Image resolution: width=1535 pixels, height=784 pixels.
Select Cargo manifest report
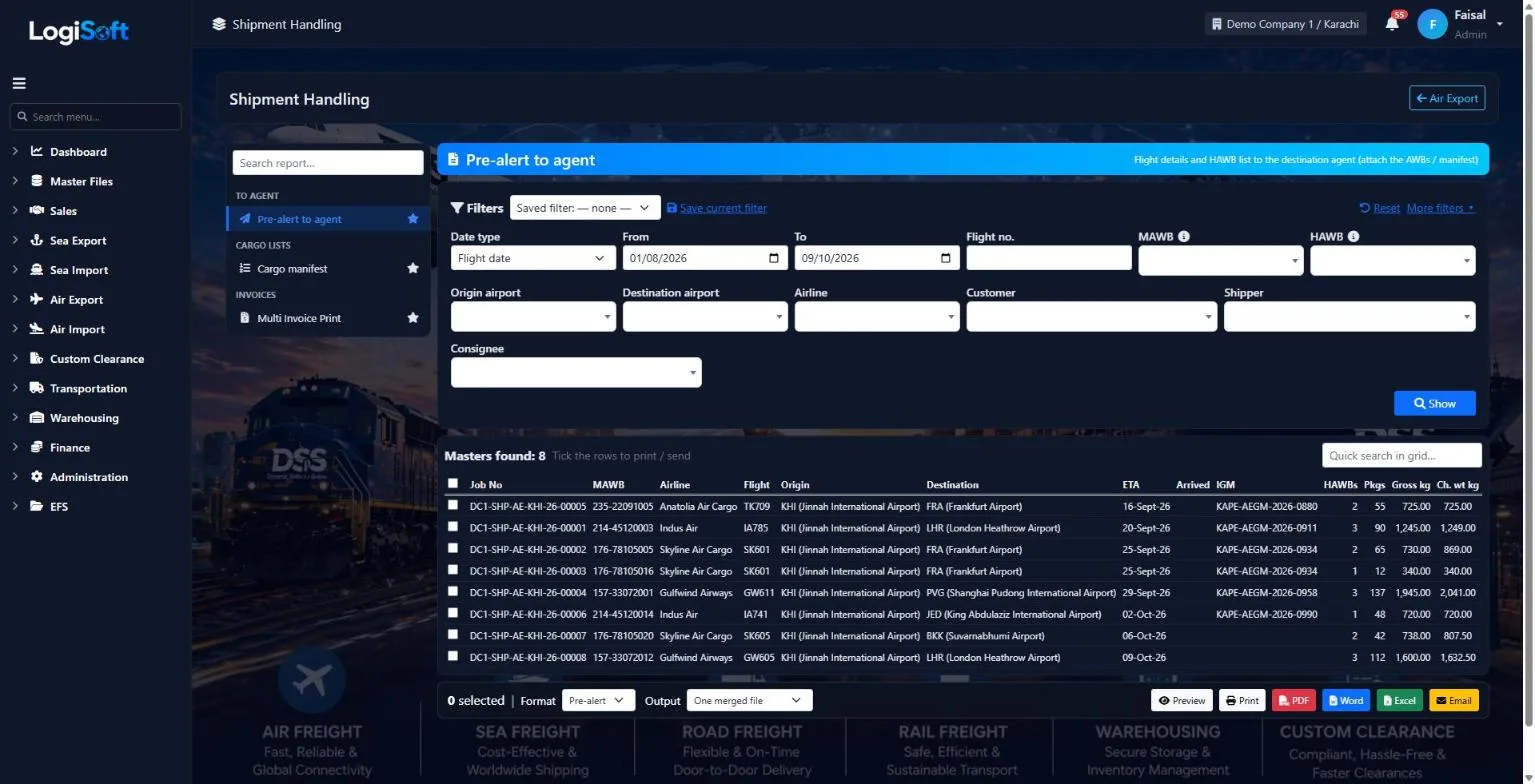(328, 268)
